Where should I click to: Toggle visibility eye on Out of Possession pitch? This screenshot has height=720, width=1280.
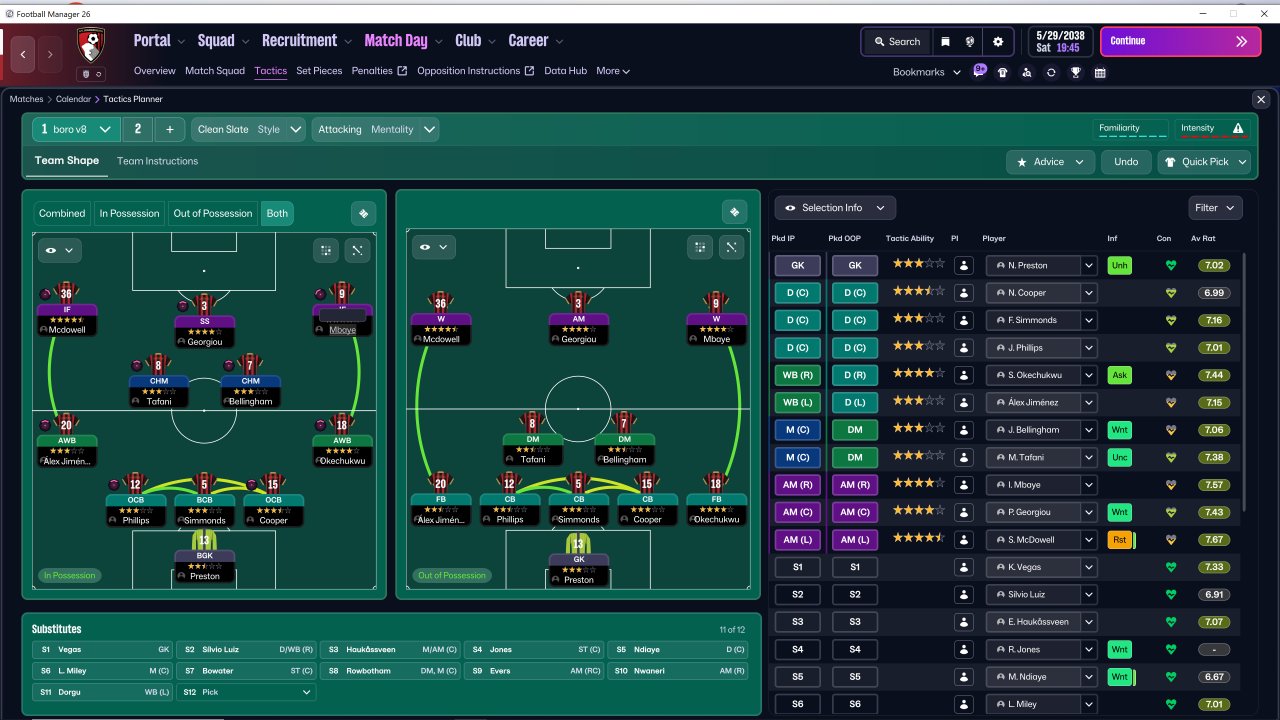pyautogui.click(x=433, y=247)
